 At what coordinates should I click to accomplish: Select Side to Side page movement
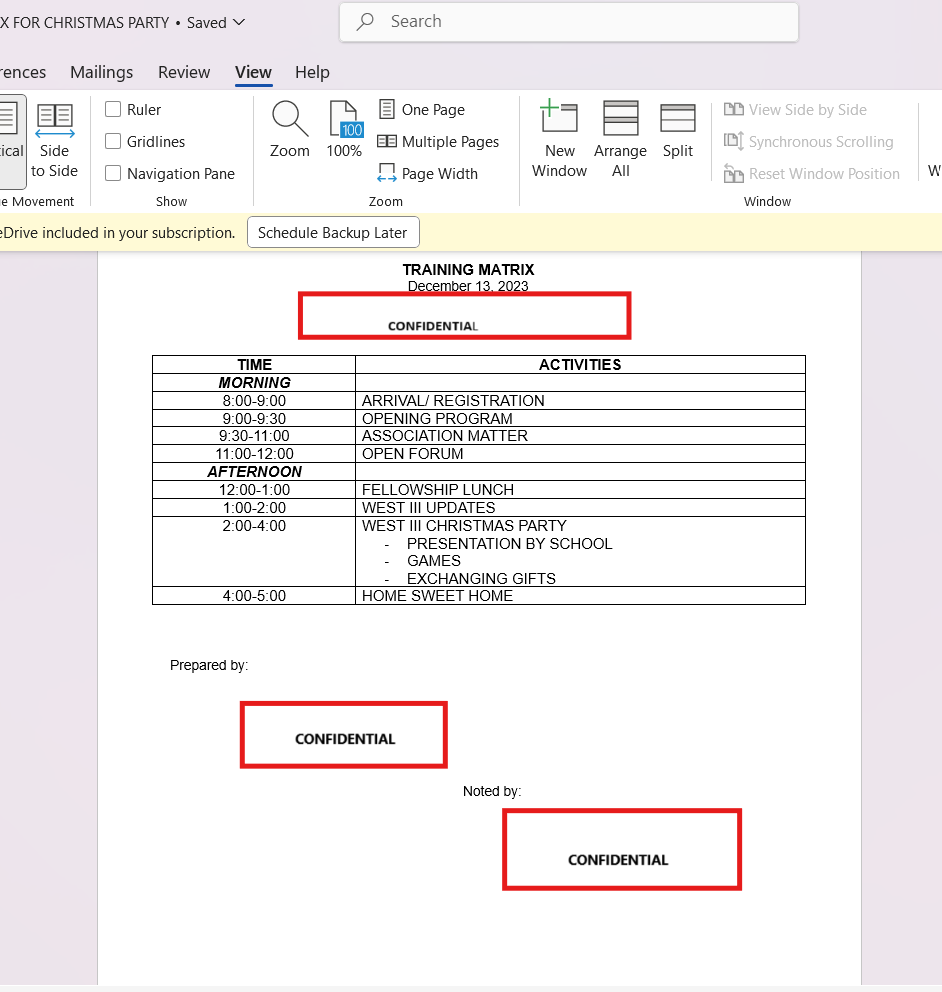(x=54, y=140)
